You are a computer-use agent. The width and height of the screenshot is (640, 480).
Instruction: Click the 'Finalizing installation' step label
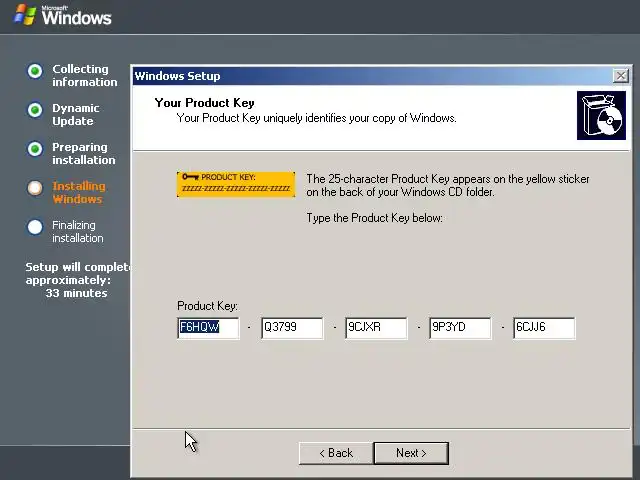[78, 231]
